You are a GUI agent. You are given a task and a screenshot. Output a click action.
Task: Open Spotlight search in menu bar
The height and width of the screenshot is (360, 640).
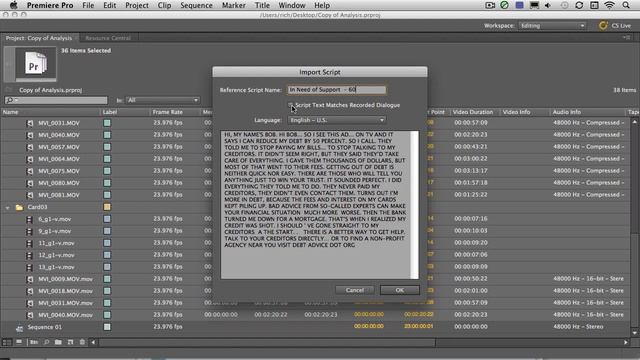click(626, 5)
